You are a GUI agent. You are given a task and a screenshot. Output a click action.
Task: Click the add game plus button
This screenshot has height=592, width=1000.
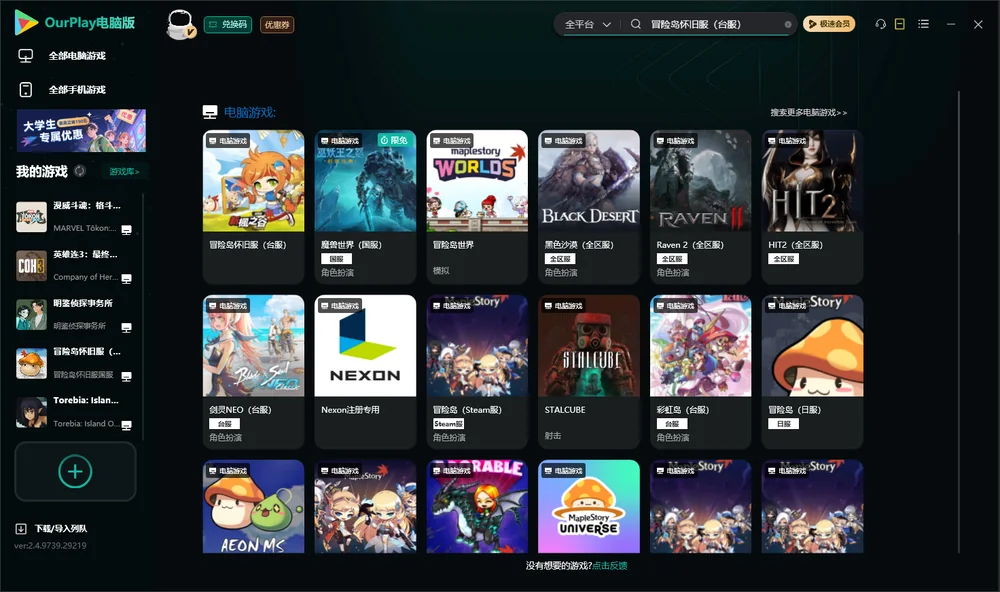75,471
